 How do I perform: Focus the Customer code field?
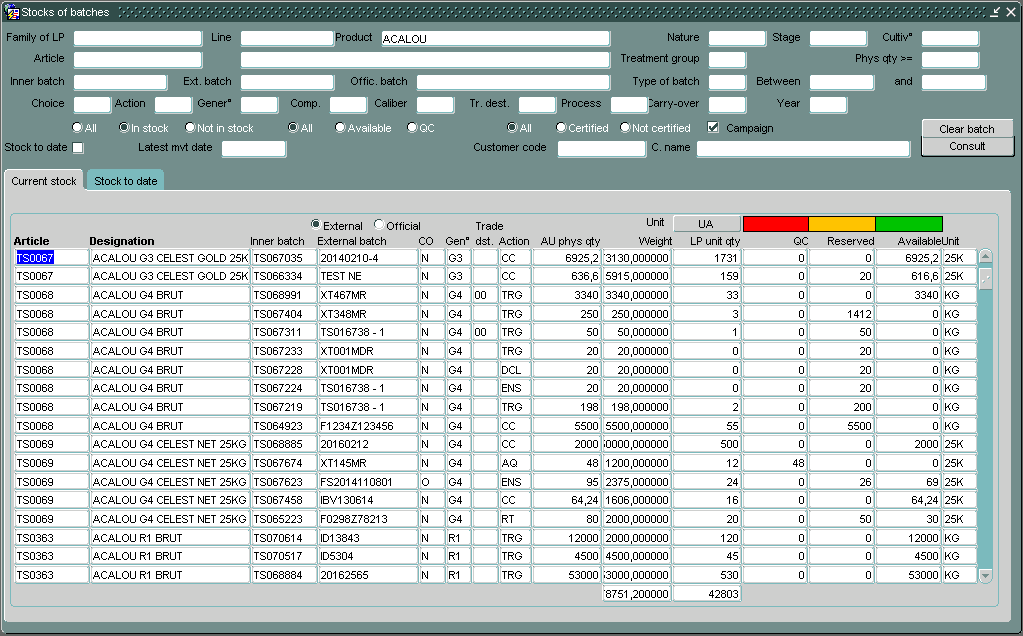[x=602, y=149]
